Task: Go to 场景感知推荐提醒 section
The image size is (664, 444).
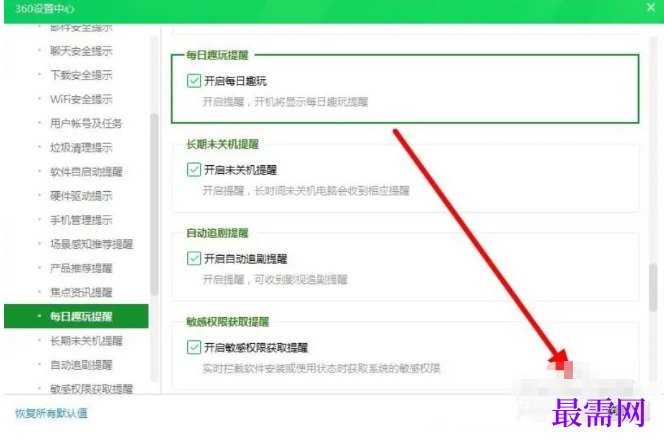Action: pos(91,244)
